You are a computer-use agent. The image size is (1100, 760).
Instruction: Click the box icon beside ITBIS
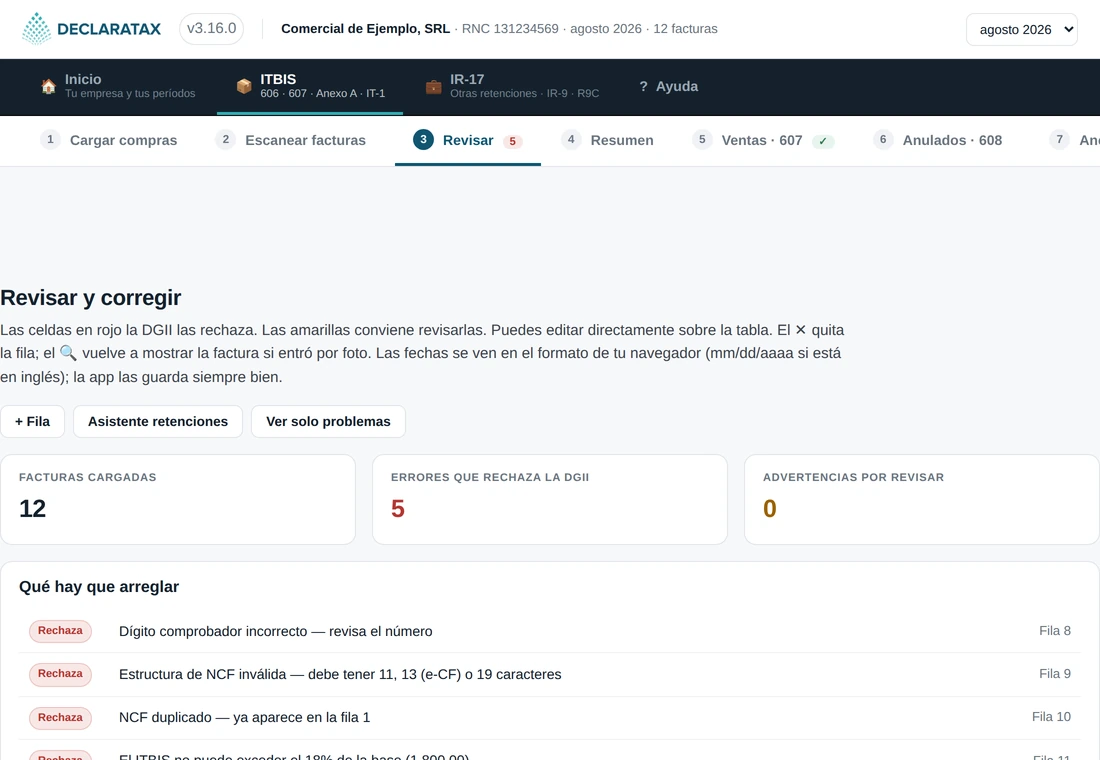tap(244, 86)
